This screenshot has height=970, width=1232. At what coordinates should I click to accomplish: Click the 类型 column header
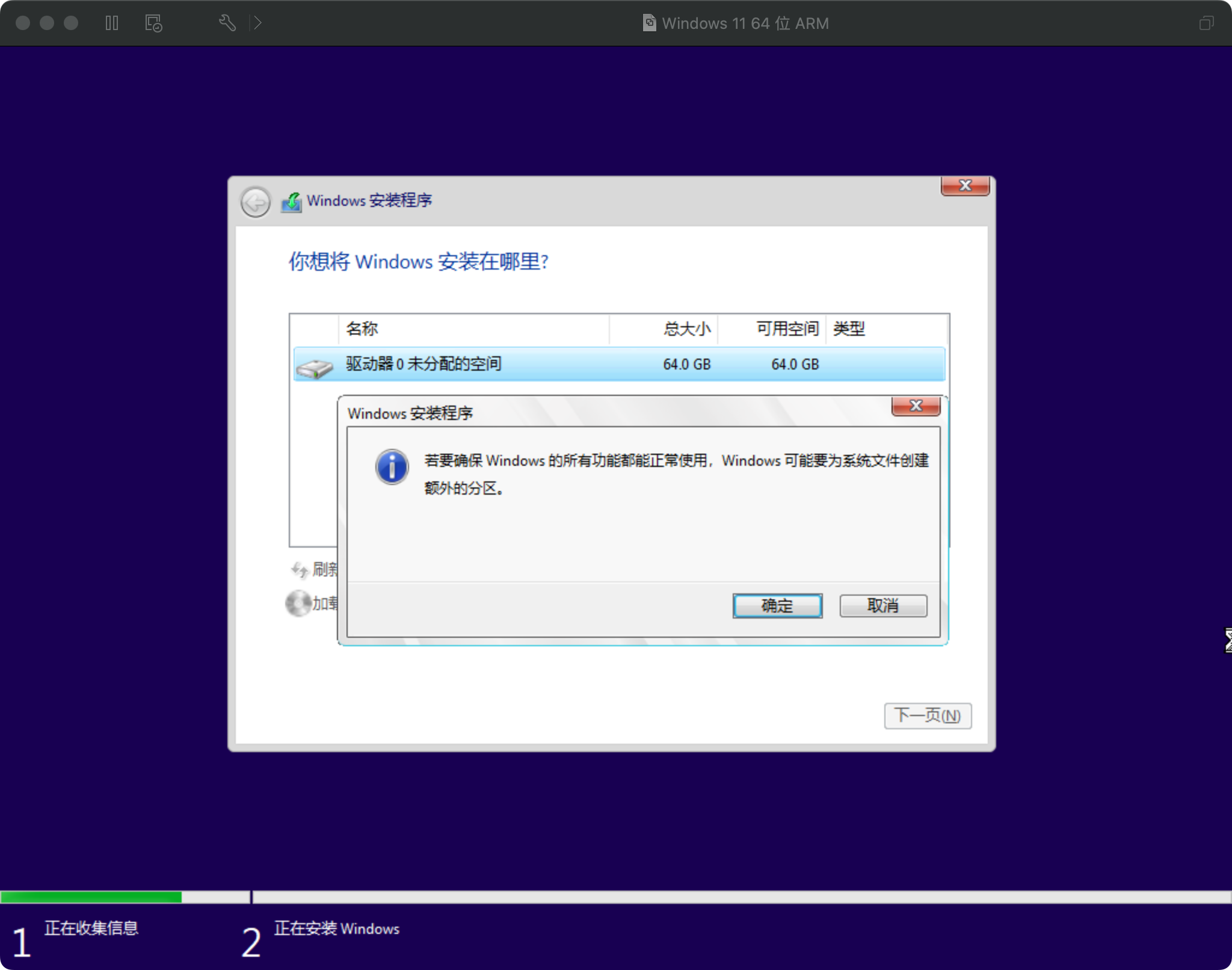pyautogui.click(x=887, y=329)
